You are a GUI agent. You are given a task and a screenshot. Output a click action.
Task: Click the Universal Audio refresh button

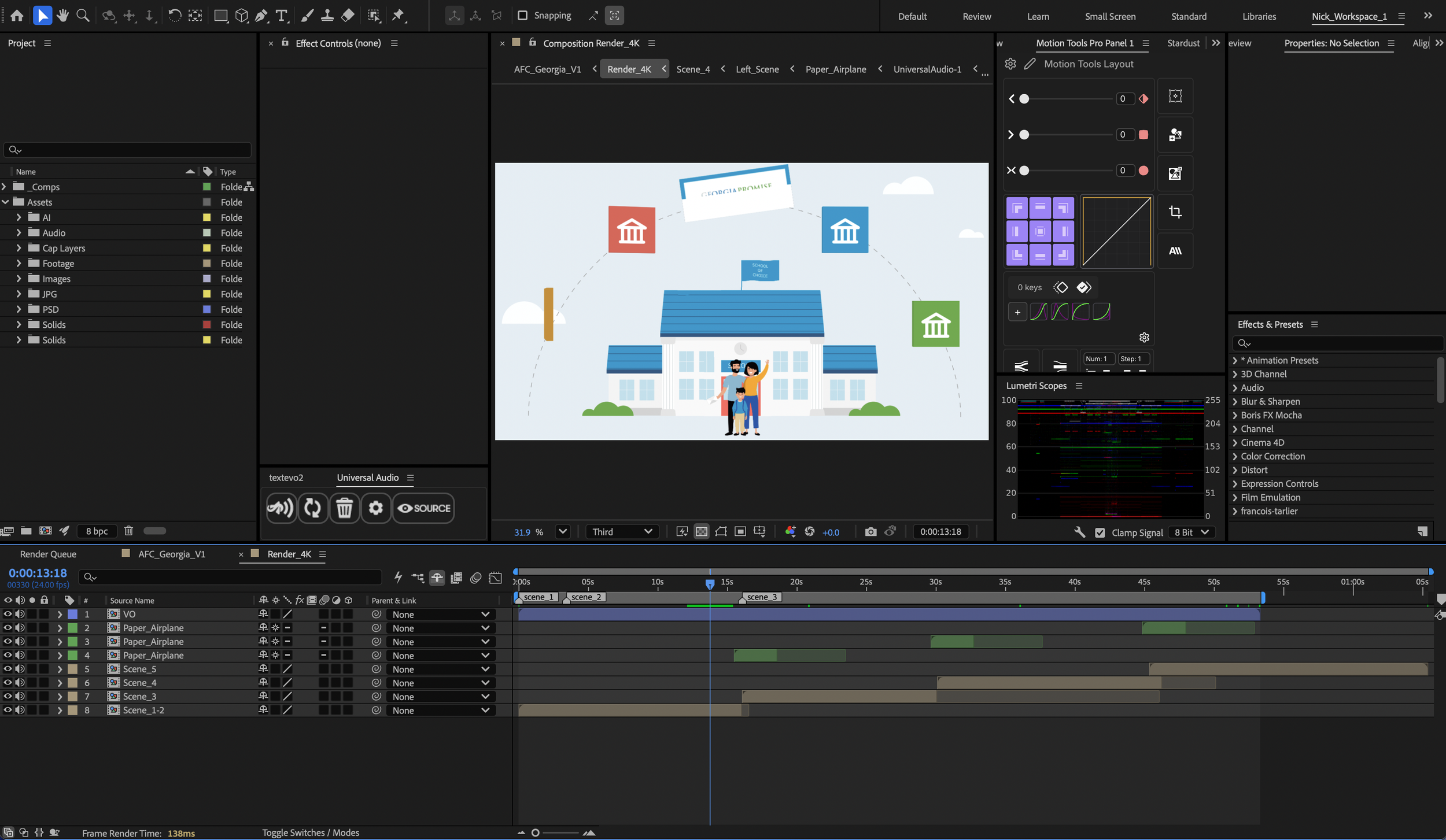coord(313,508)
